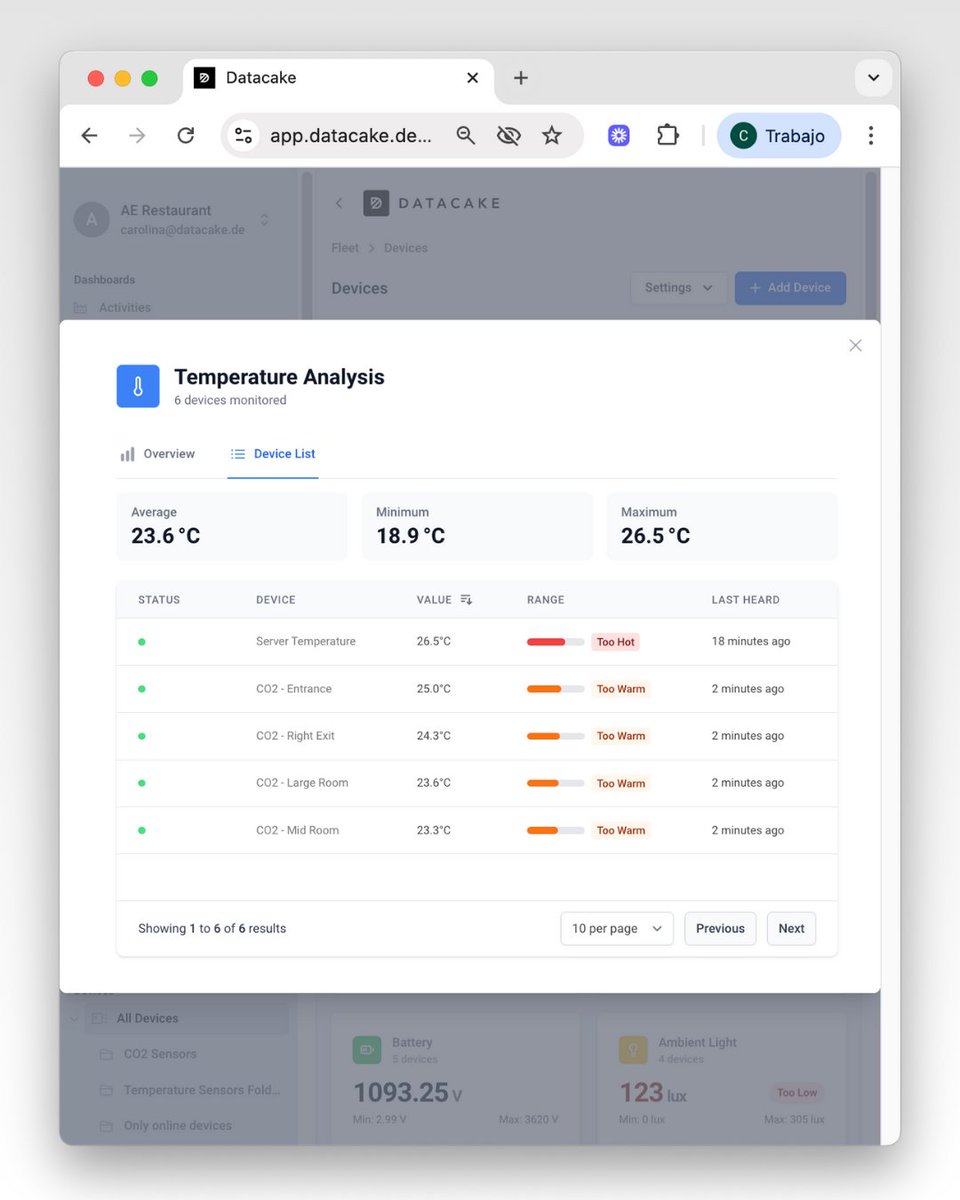Click the range bar for CO2 - Mid Room
The height and width of the screenshot is (1200, 960).
click(556, 830)
